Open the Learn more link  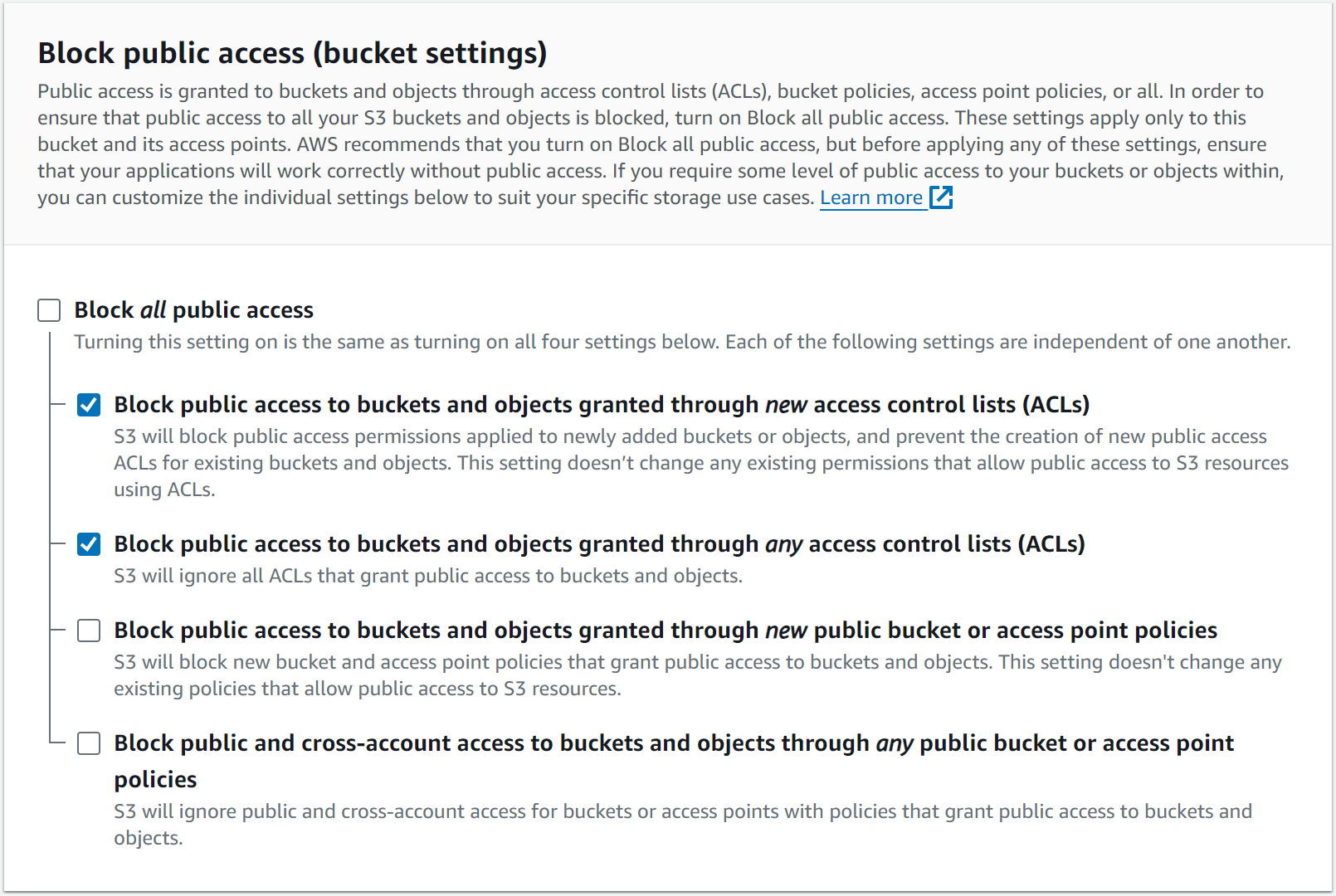[x=871, y=197]
